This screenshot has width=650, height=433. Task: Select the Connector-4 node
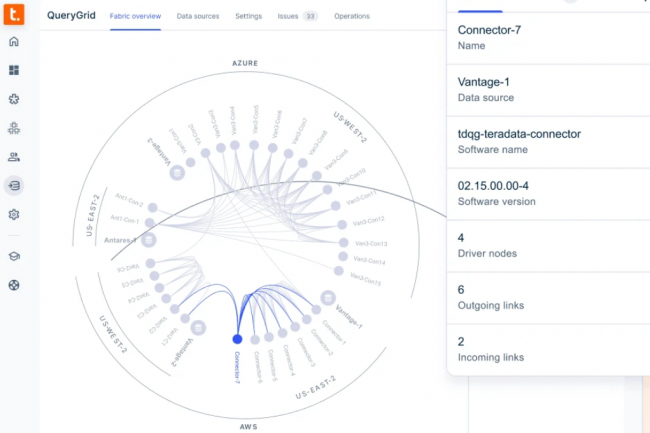point(282,333)
